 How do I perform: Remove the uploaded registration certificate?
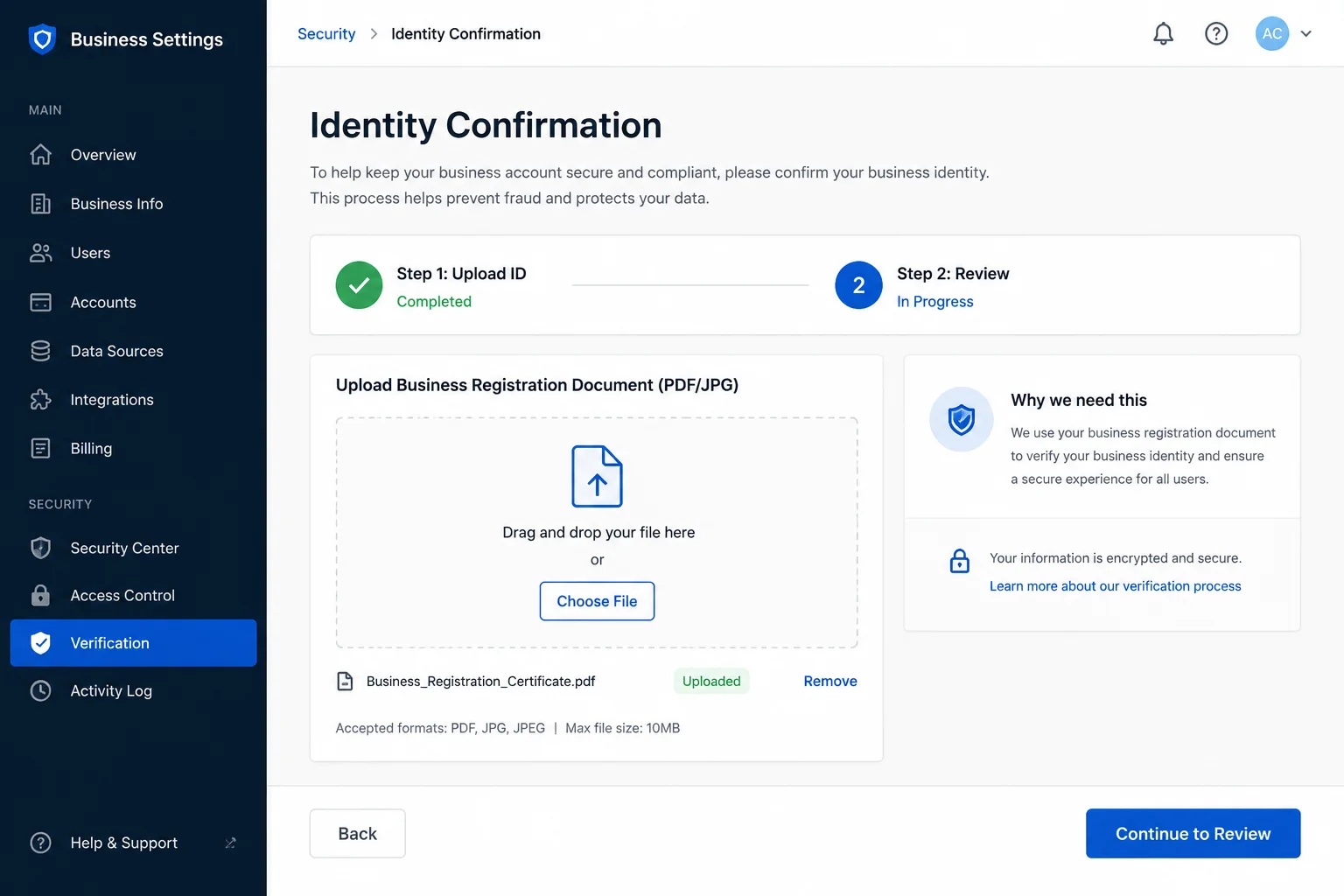[x=830, y=681]
